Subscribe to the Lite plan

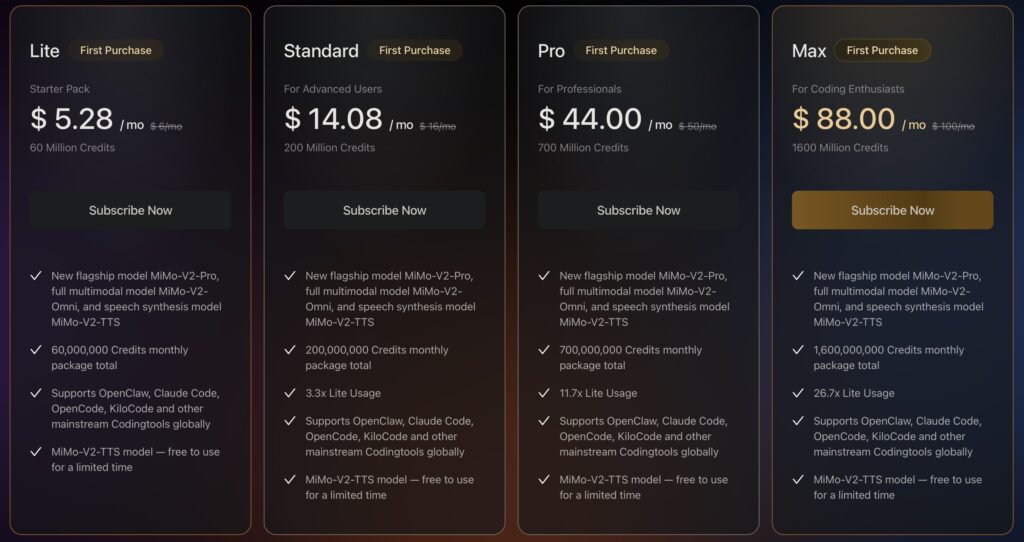click(130, 210)
